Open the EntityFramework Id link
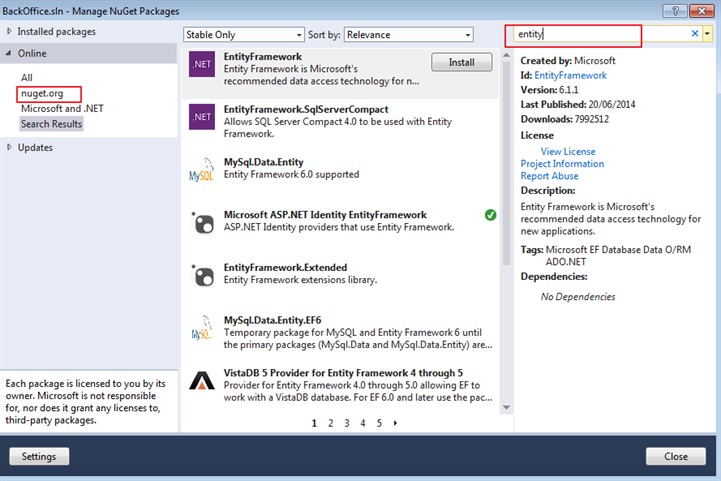721x481 pixels. (x=571, y=75)
